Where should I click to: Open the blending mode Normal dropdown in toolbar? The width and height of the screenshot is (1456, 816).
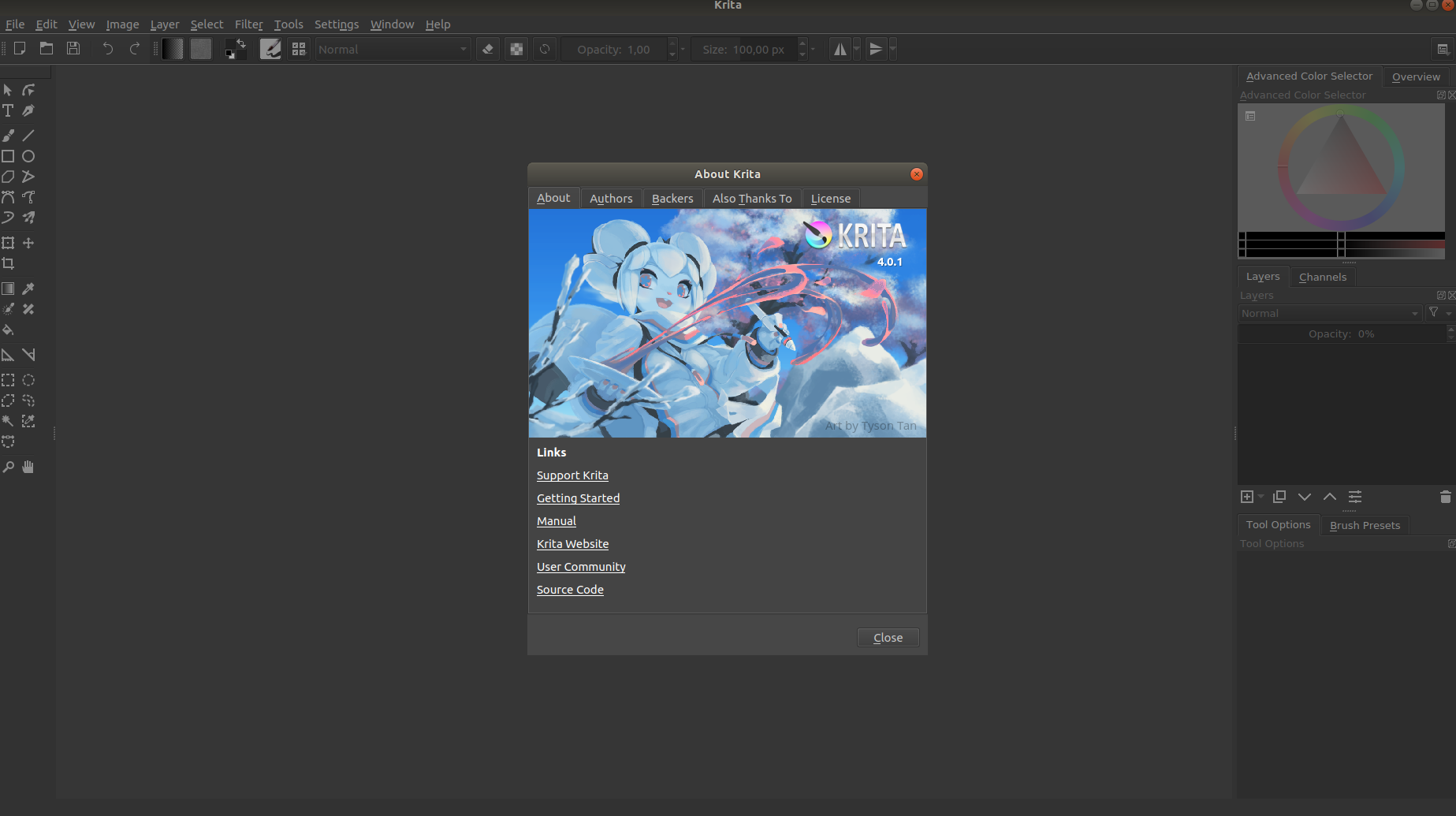point(393,49)
